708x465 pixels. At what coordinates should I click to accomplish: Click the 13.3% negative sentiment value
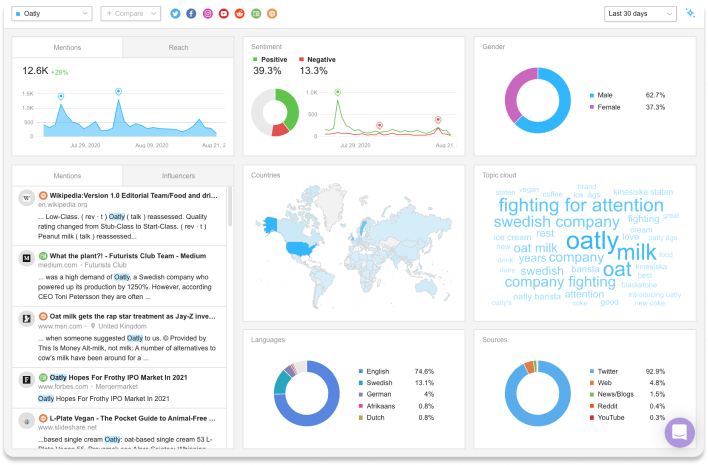click(x=313, y=71)
